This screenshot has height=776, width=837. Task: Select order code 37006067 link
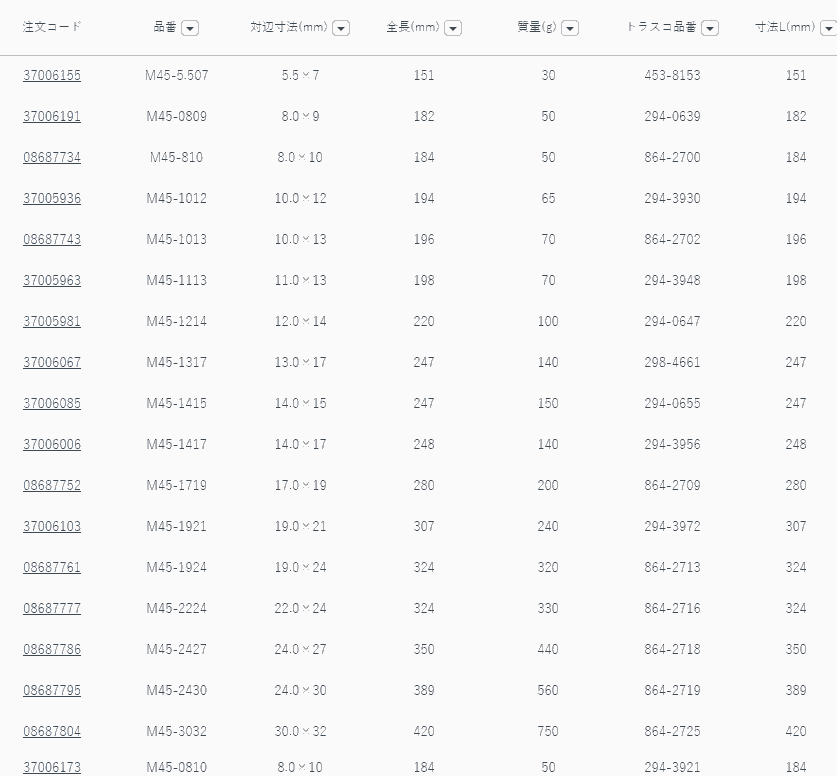[x=52, y=362]
